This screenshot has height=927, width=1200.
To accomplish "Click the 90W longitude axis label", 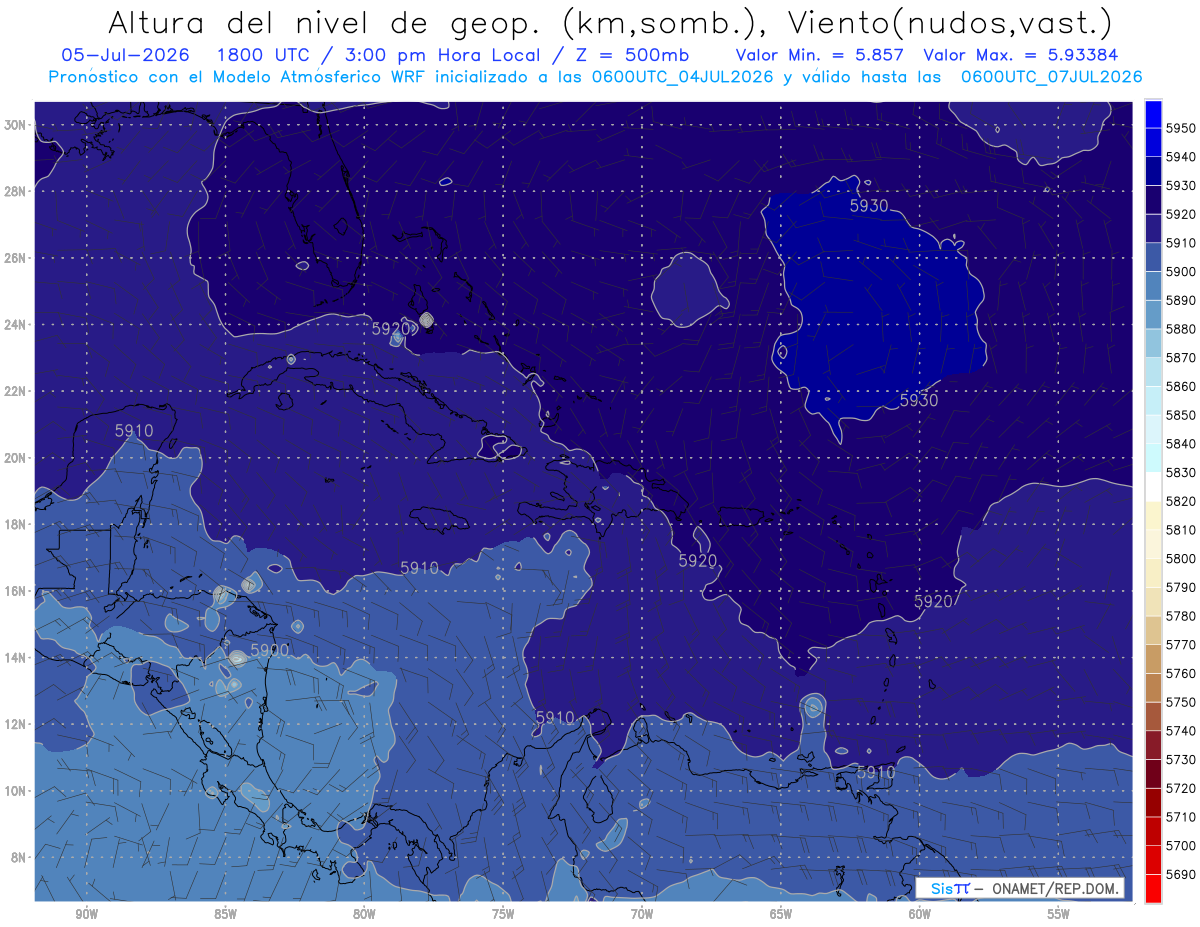I will click(86, 914).
